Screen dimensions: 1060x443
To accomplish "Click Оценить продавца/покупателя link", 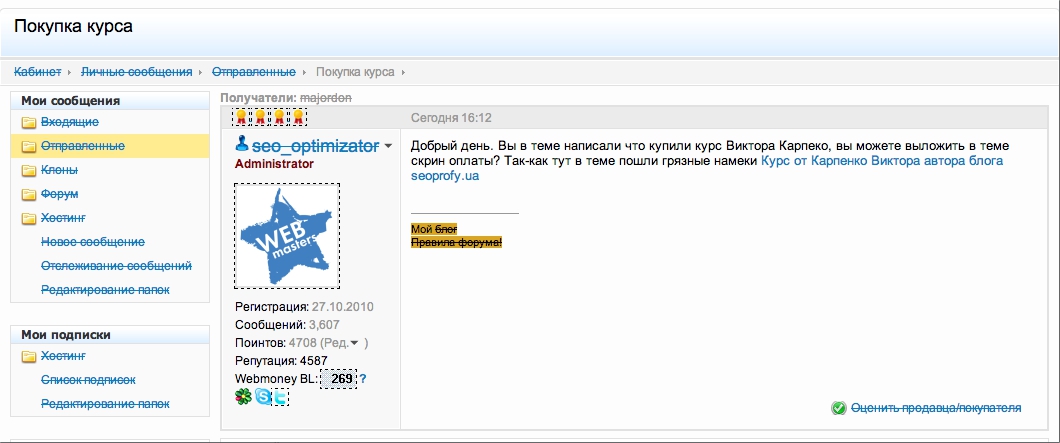I will pos(935,408).
